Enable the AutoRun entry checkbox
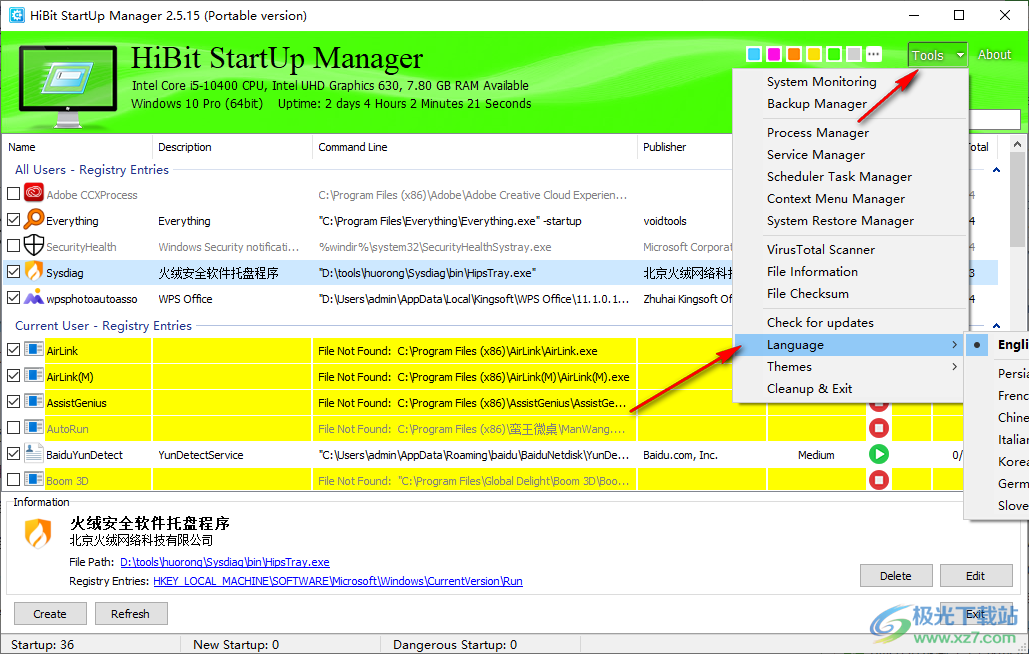The height and width of the screenshot is (654, 1029). [x=13, y=428]
